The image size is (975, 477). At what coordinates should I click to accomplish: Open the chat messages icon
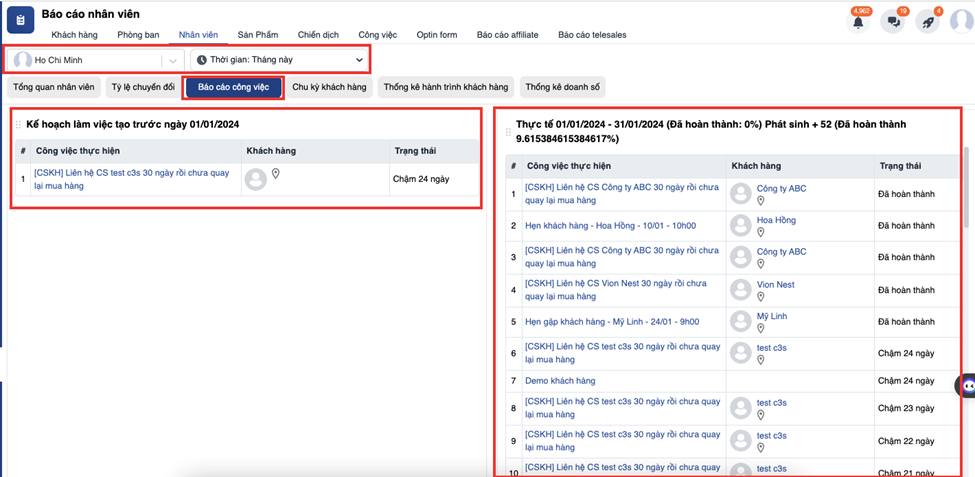pos(893,22)
